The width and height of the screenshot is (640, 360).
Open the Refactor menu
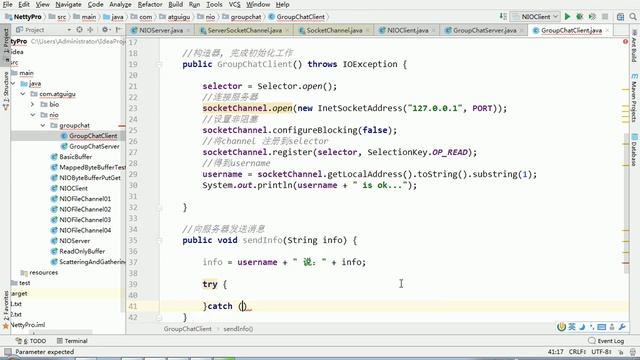click(x=150, y=4)
